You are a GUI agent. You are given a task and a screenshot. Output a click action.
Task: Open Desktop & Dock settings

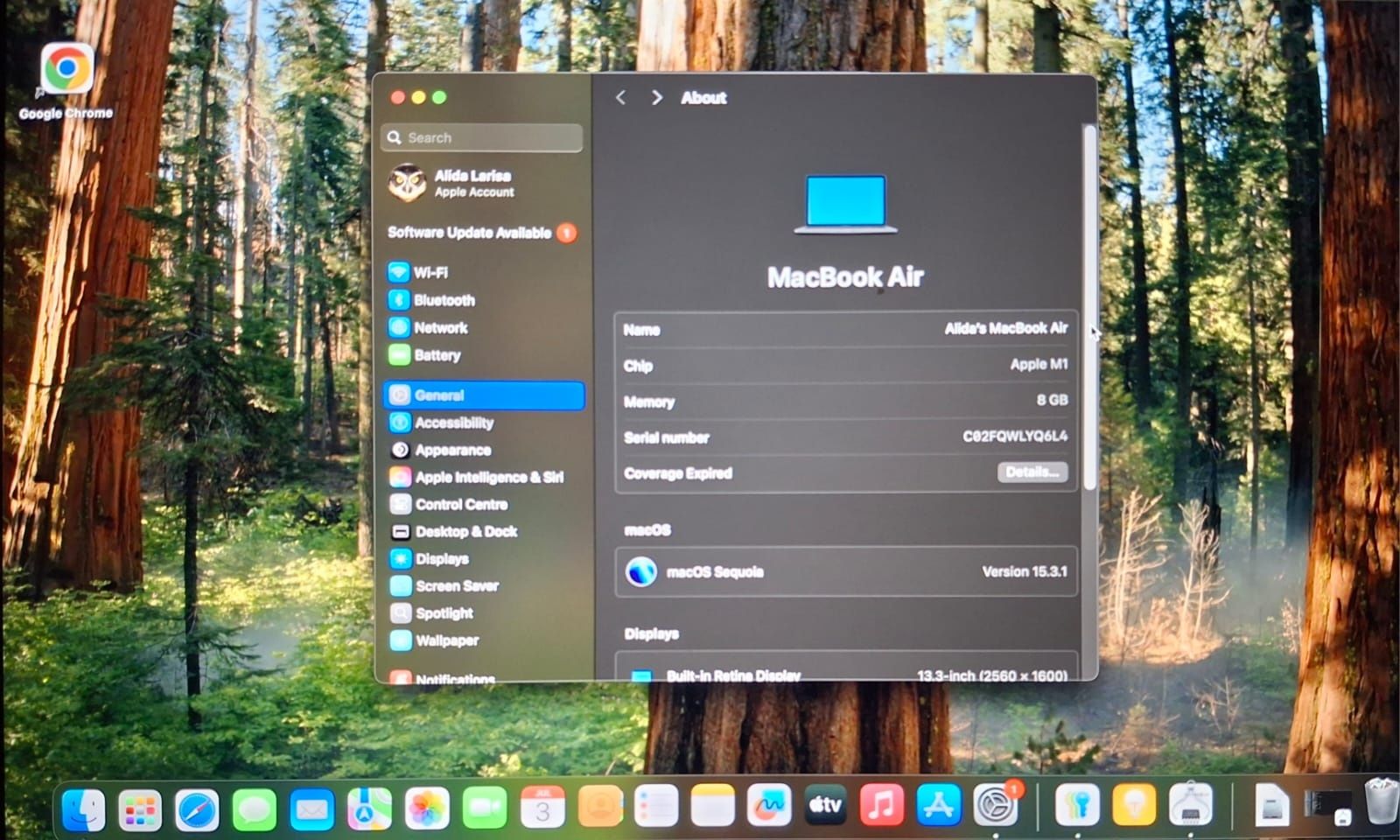pos(483,531)
